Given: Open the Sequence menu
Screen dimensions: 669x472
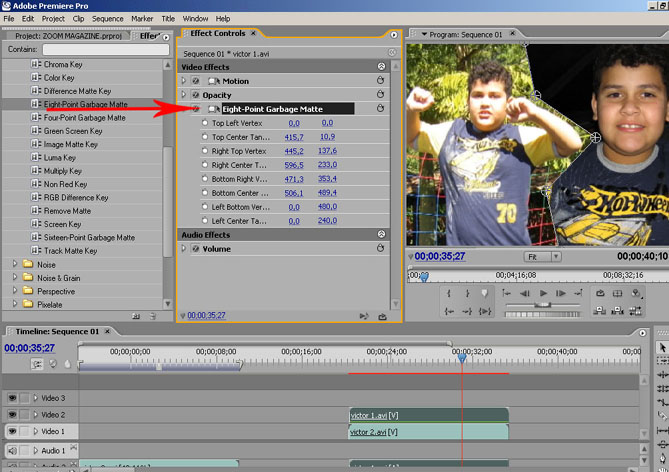Looking at the screenshot, I should pos(107,18).
